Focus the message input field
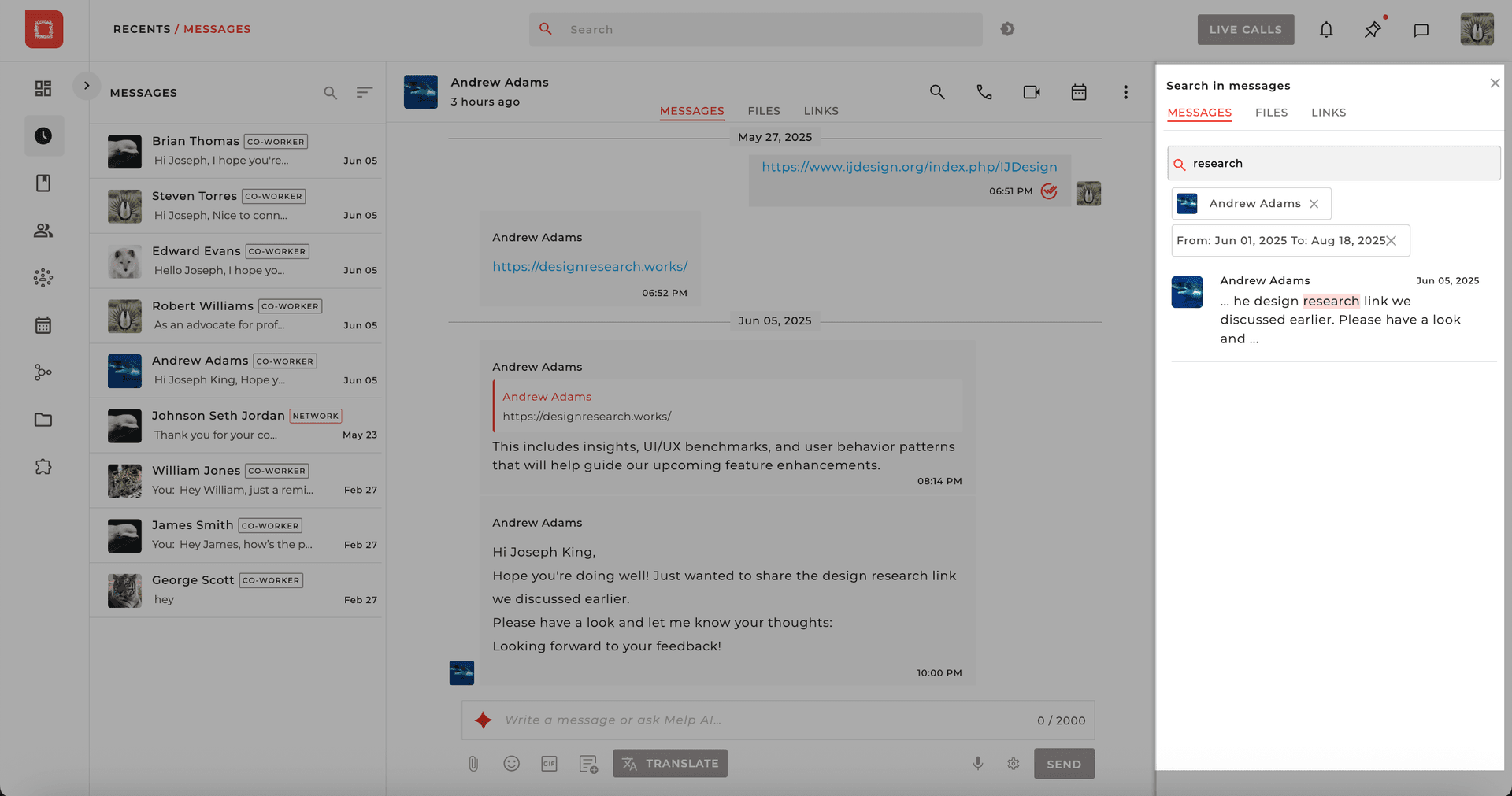 [x=756, y=720]
